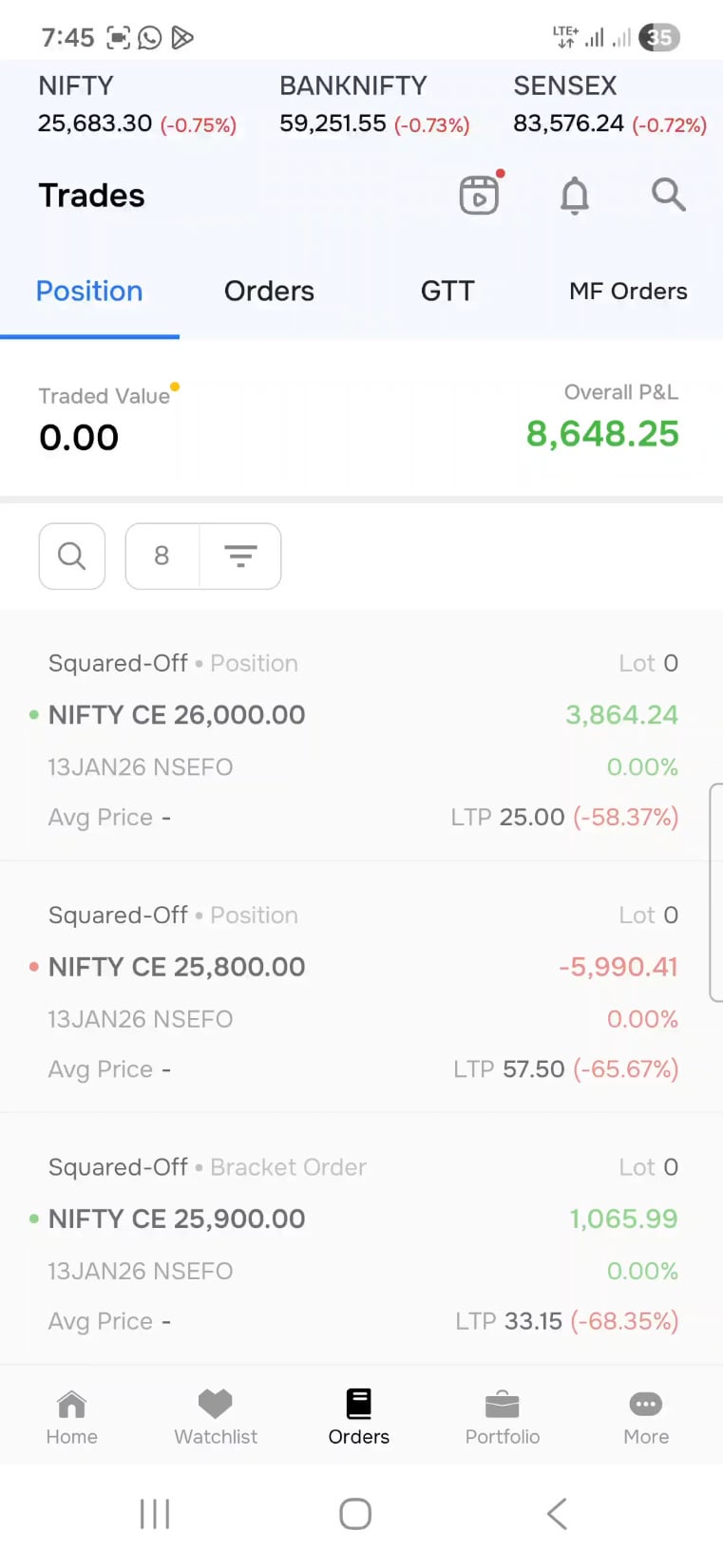
Task: Open notifications bell icon
Action: coord(575,196)
